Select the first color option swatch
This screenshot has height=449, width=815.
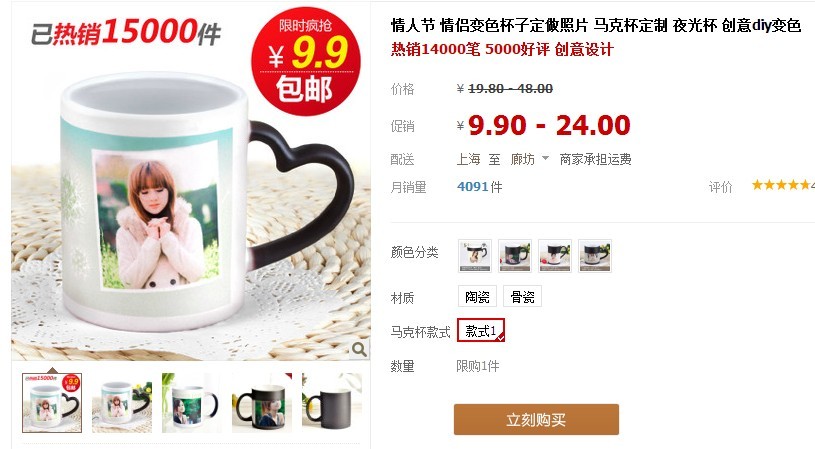click(x=475, y=256)
